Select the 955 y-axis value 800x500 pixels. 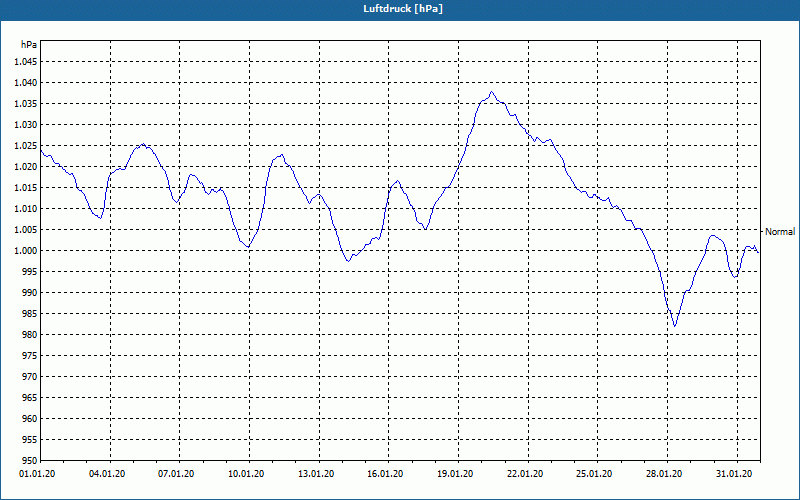click(30, 440)
